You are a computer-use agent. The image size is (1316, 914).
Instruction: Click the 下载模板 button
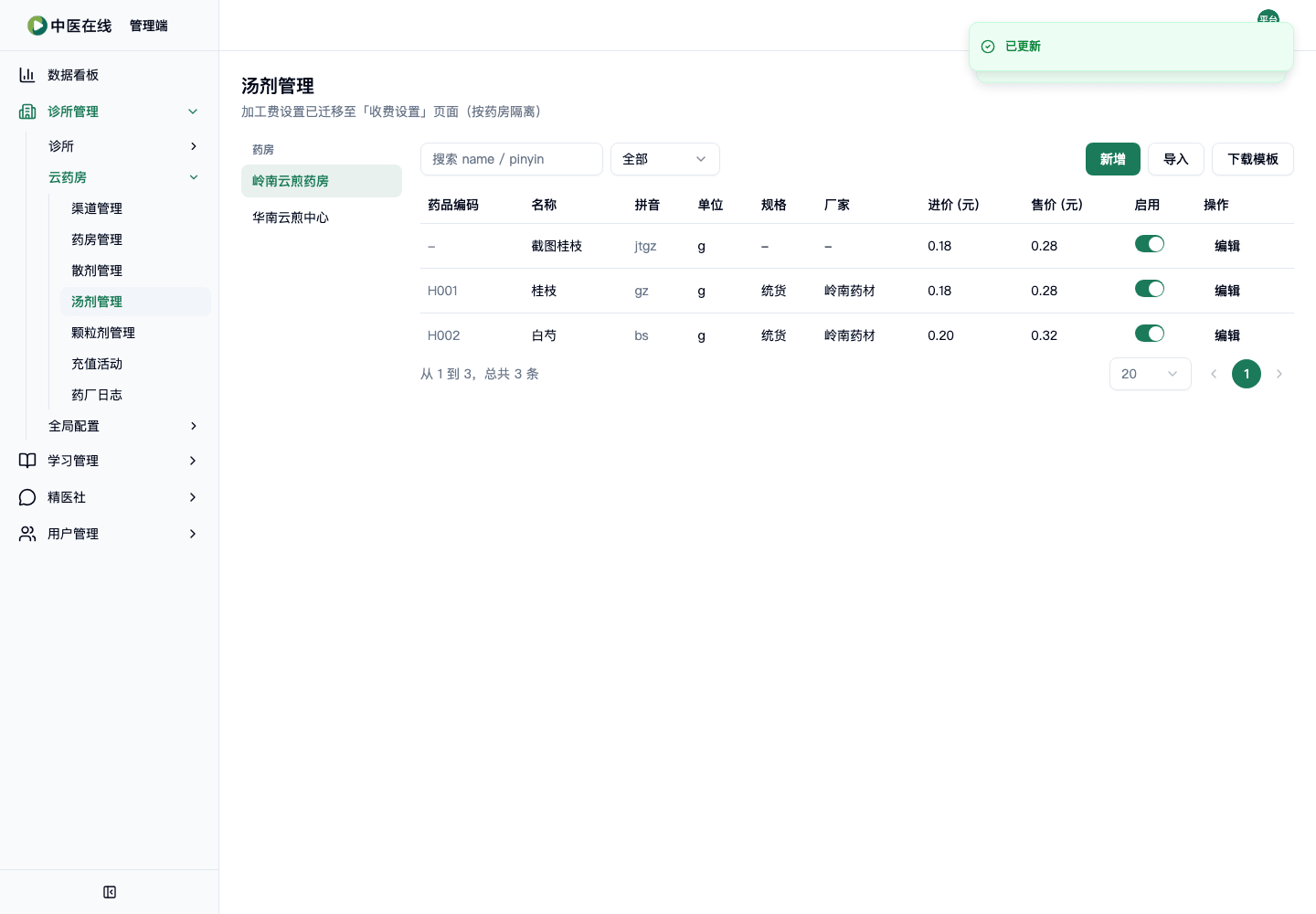1253,159
